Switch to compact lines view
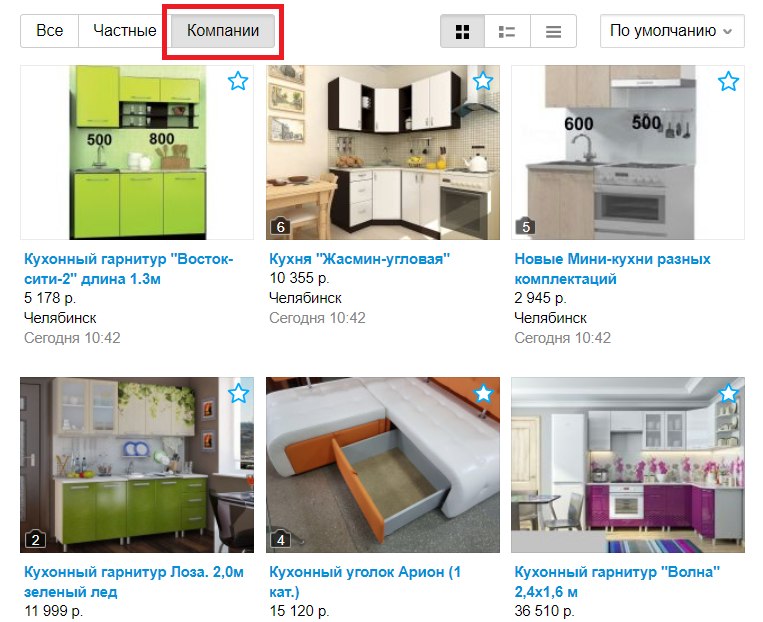Image resolution: width=763 pixels, height=622 pixels. tap(553, 32)
